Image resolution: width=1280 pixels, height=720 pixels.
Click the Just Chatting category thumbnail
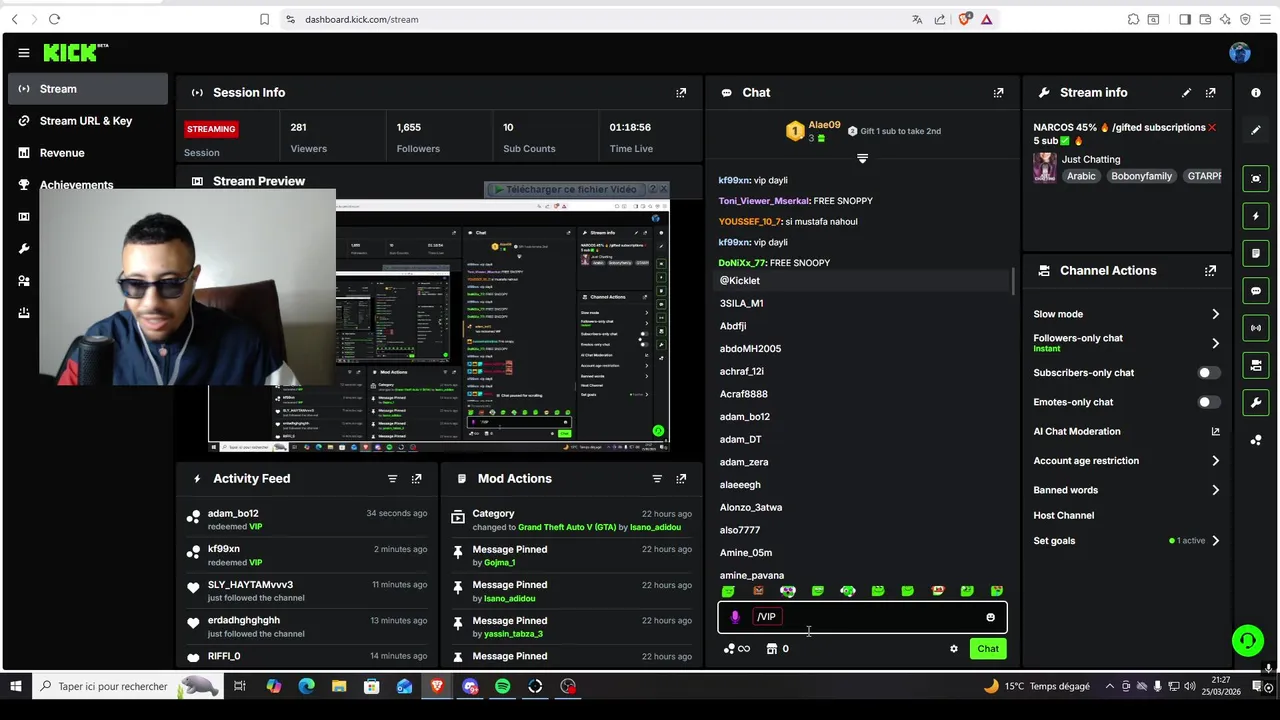[x=1045, y=167]
